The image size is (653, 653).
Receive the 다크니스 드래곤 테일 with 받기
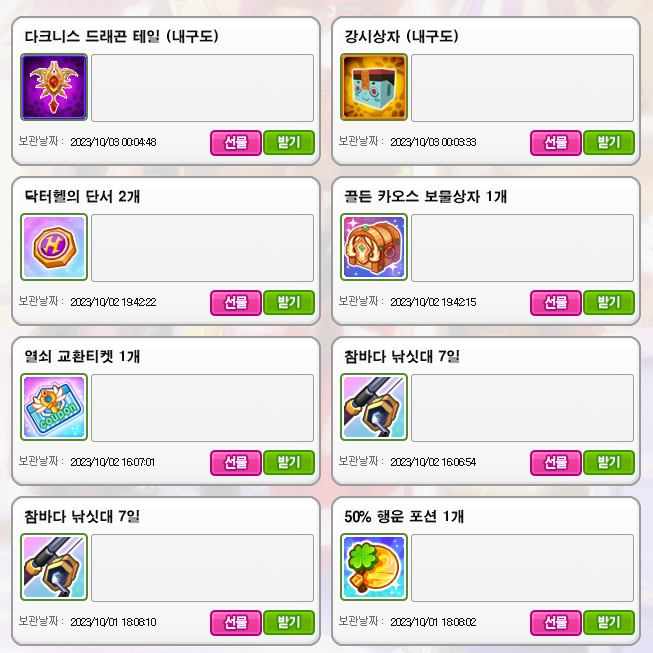[x=289, y=143]
